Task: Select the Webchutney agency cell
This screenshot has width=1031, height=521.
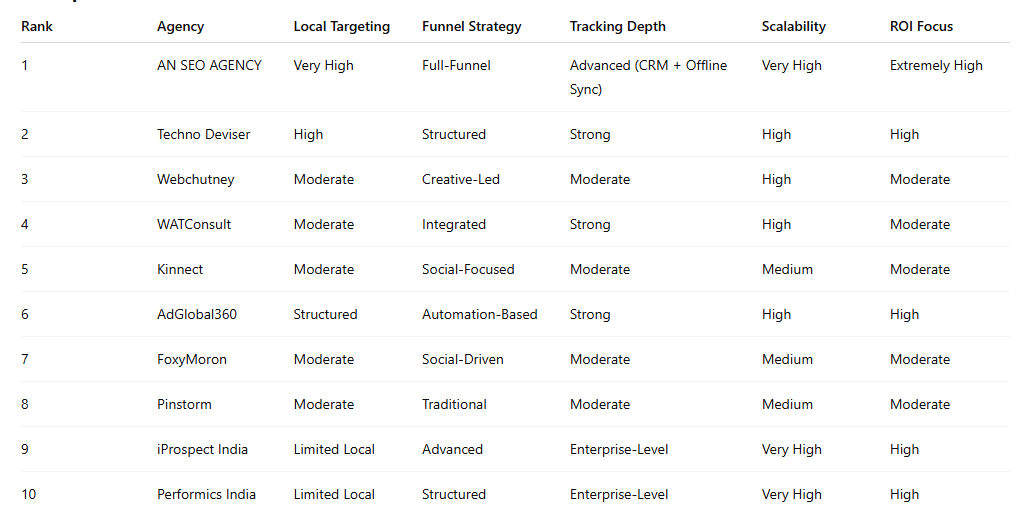Action: point(195,180)
